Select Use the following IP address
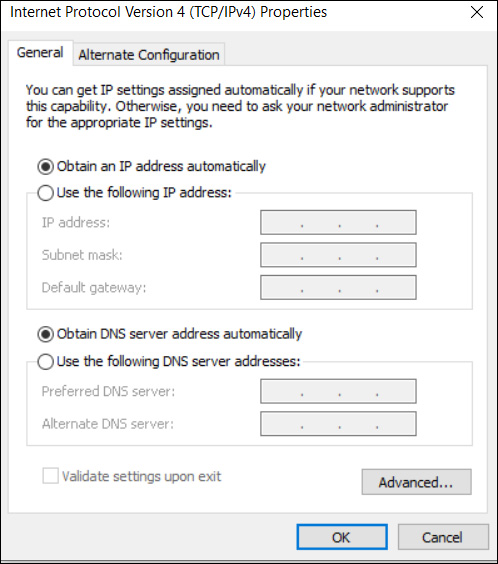The width and height of the screenshot is (498, 564). click(x=46, y=193)
